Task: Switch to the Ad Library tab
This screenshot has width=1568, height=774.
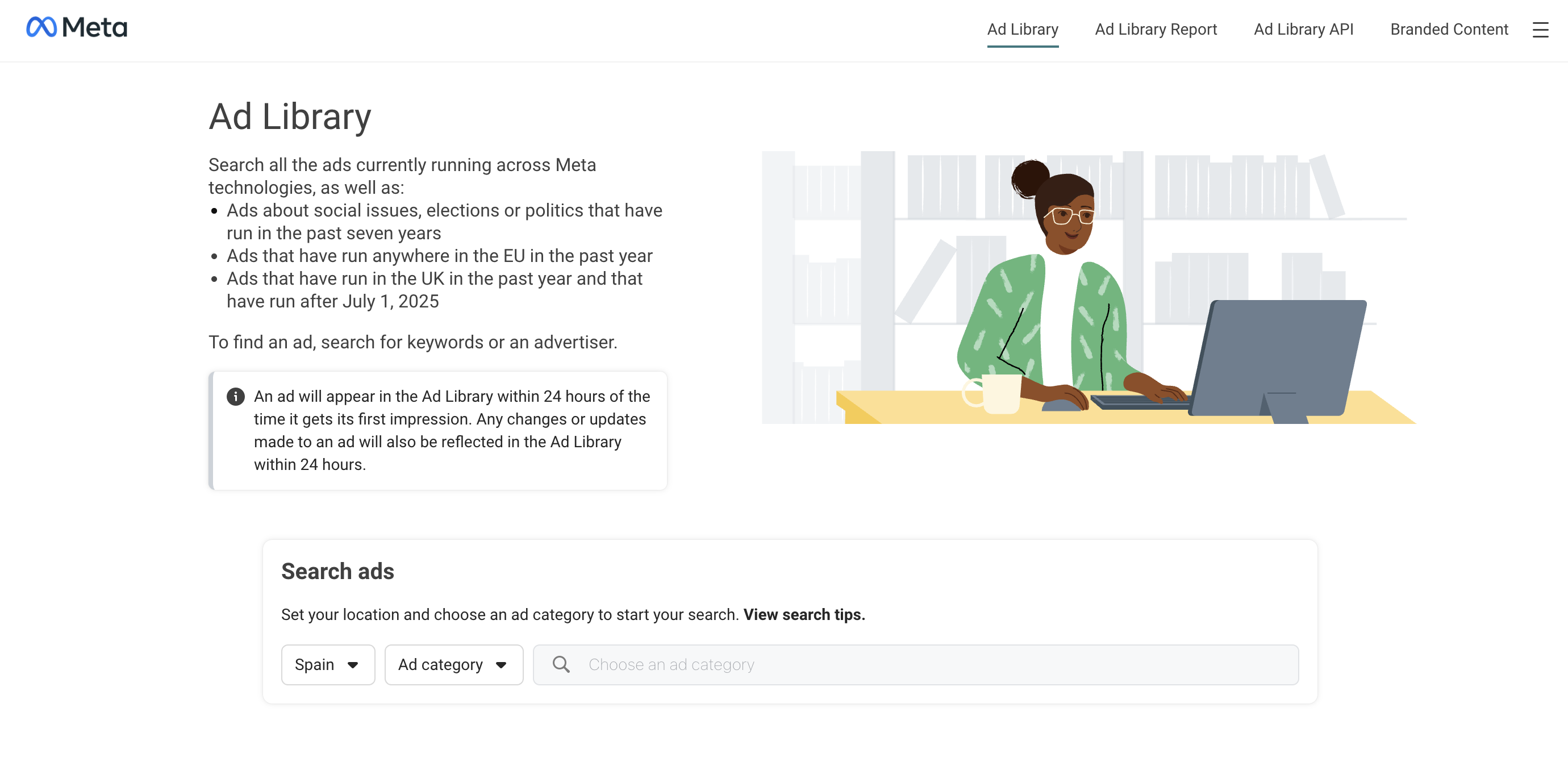Action: click(1022, 29)
